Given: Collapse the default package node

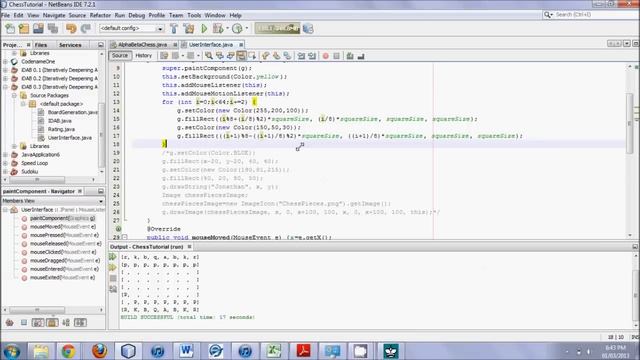Looking at the screenshot, I should point(23,104).
